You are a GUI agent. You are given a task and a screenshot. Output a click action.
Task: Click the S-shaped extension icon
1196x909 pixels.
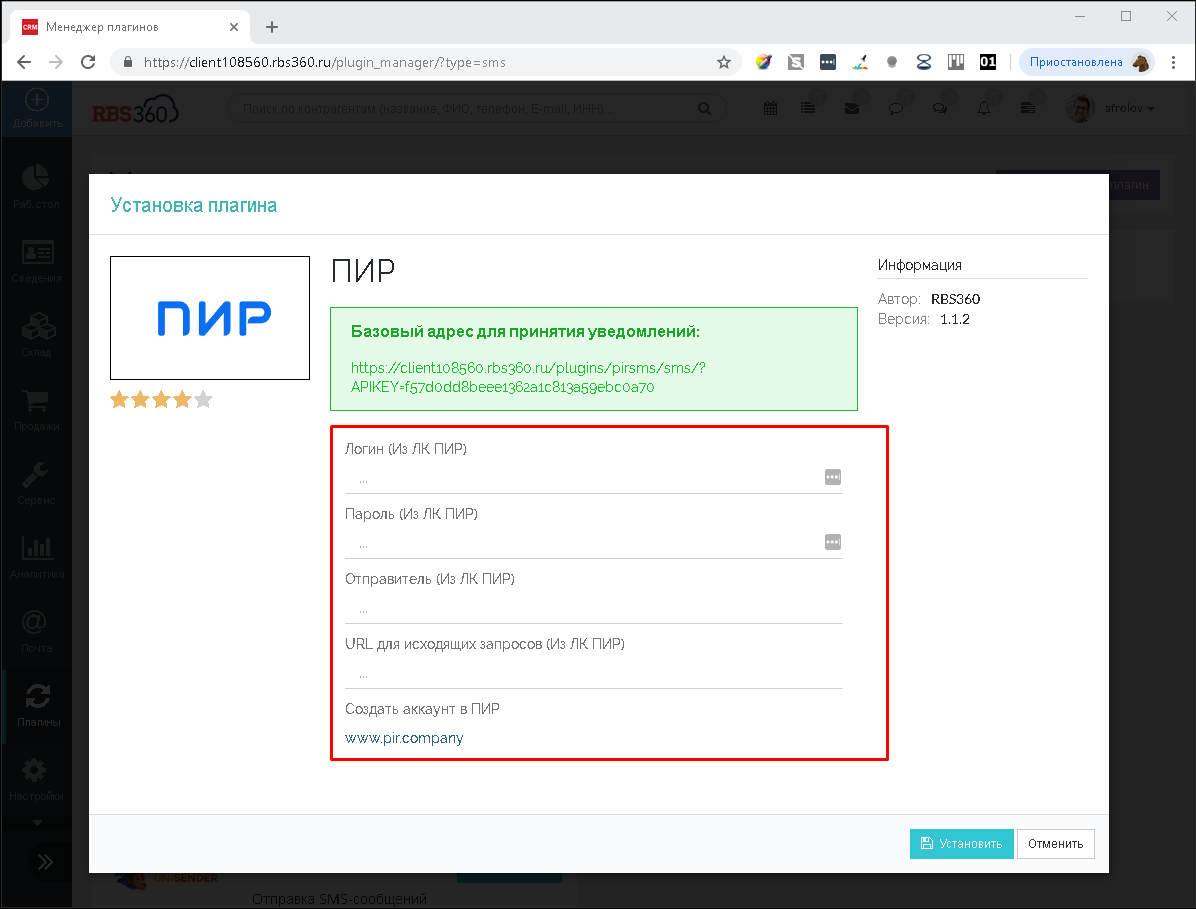pos(796,63)
